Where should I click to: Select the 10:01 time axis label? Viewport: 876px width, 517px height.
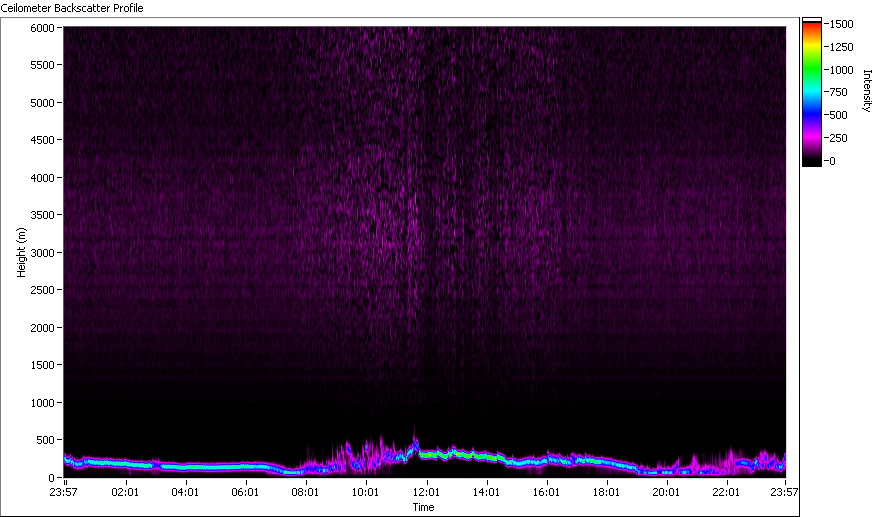(x=365, y=492)
